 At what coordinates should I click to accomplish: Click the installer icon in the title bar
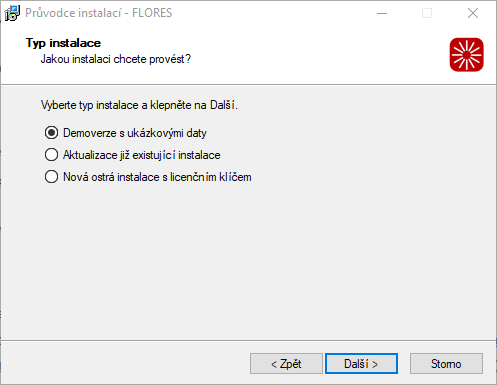pyautogui.click(x=12, y=13)
